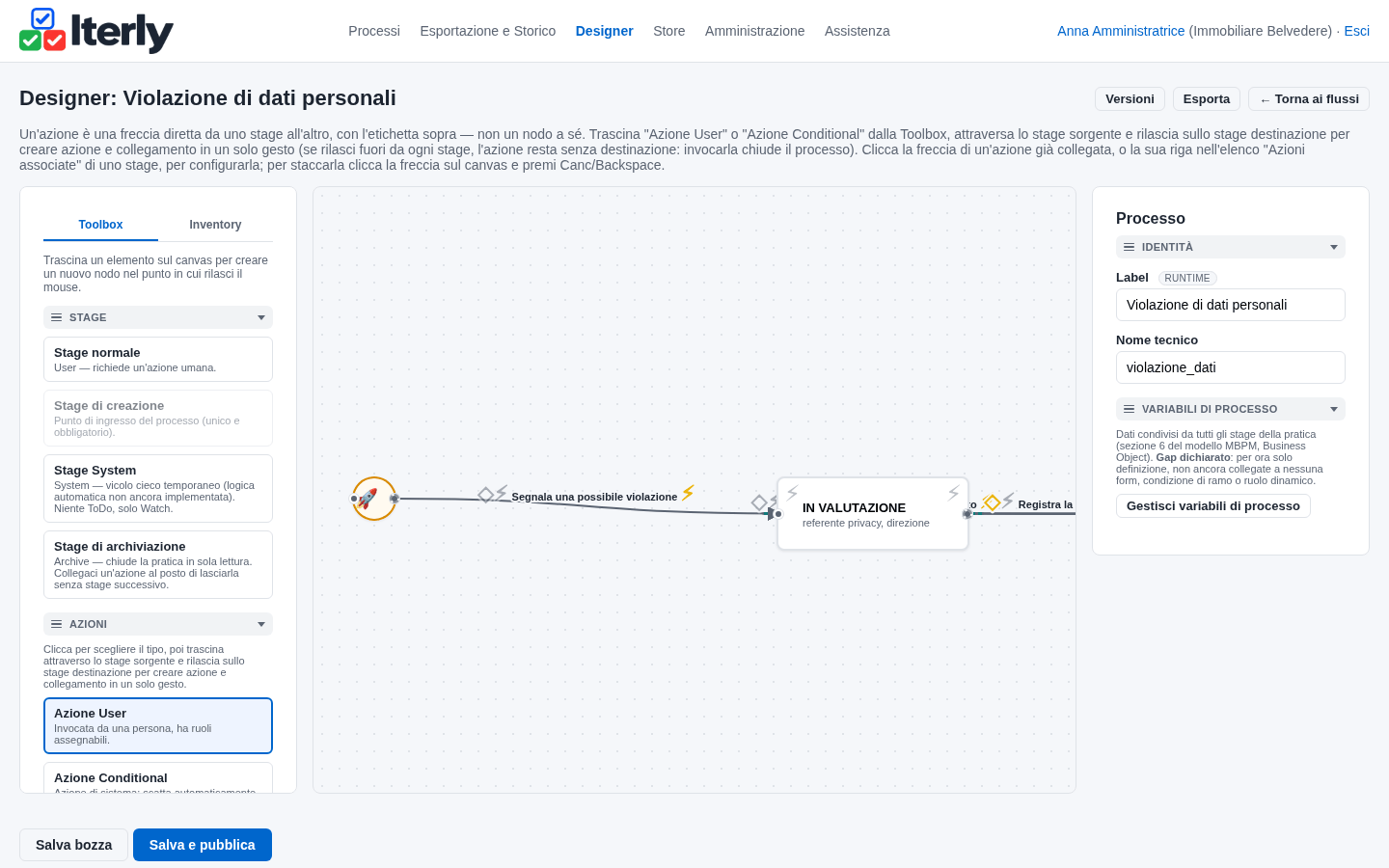The image size is (1389, 868).
Task: Open the Esportazione e Storico menu
Action: [488, 31]
